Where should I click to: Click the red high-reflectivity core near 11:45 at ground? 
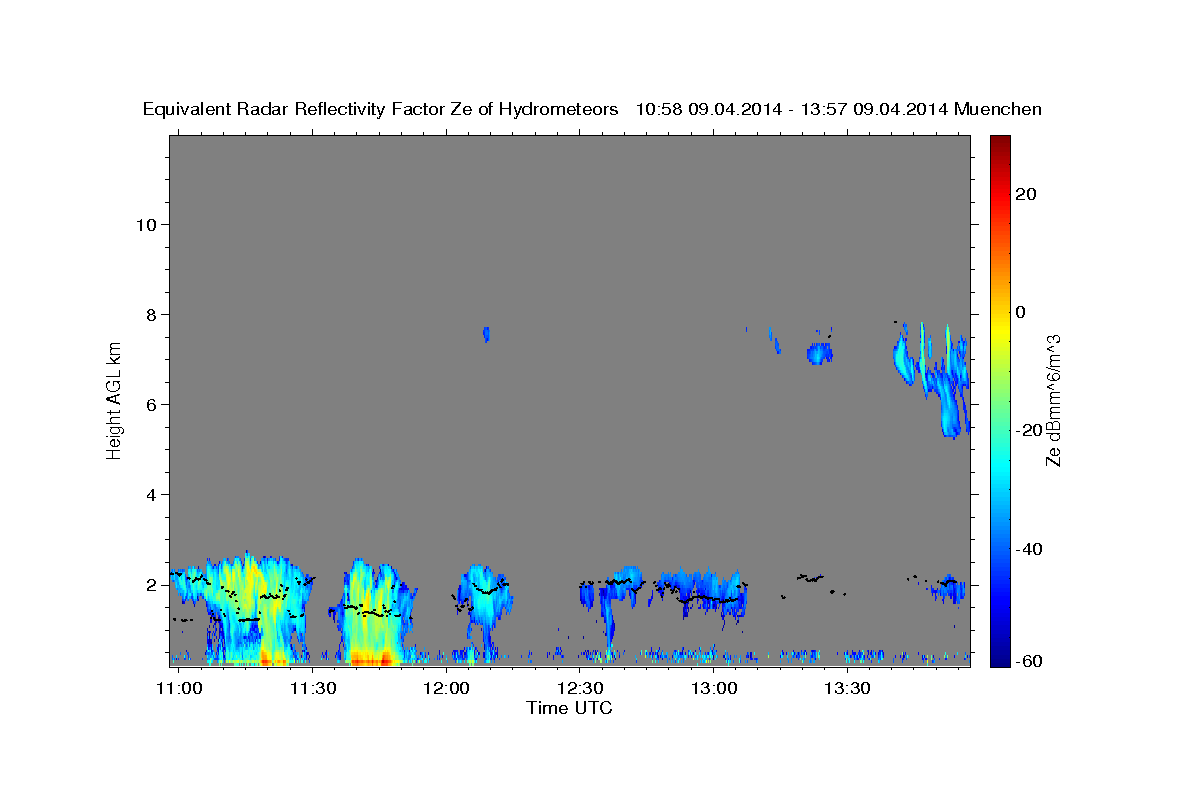click(x=374, y=658)
